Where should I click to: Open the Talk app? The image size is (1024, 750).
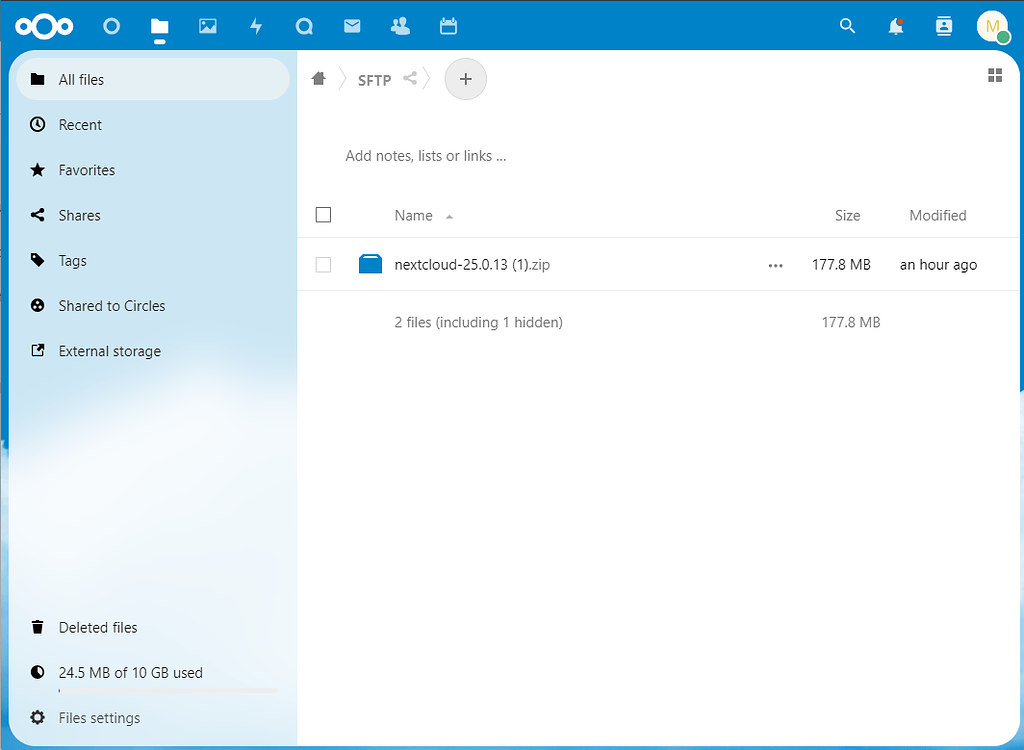tap(304, 26)
